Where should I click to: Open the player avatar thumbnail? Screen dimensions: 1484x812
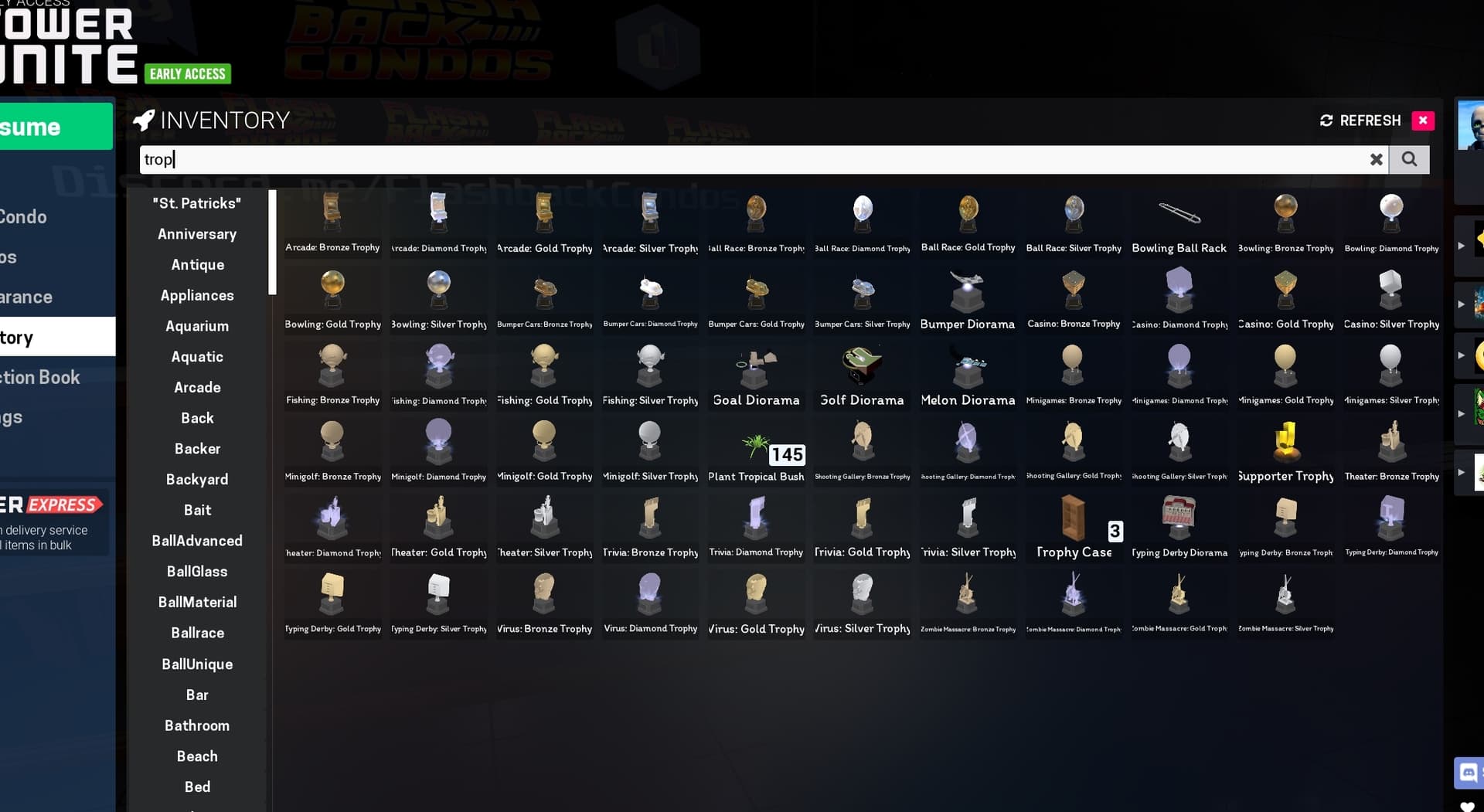pyautogui.click(x=1471, y=125)
